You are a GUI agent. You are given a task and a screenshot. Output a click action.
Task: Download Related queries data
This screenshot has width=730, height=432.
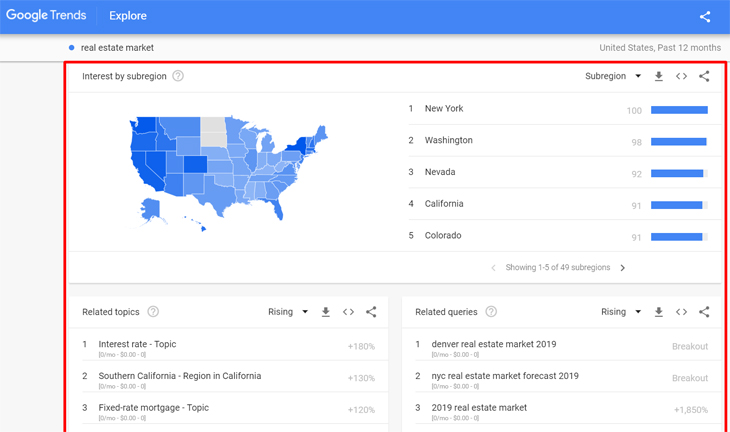click(659, 312)
